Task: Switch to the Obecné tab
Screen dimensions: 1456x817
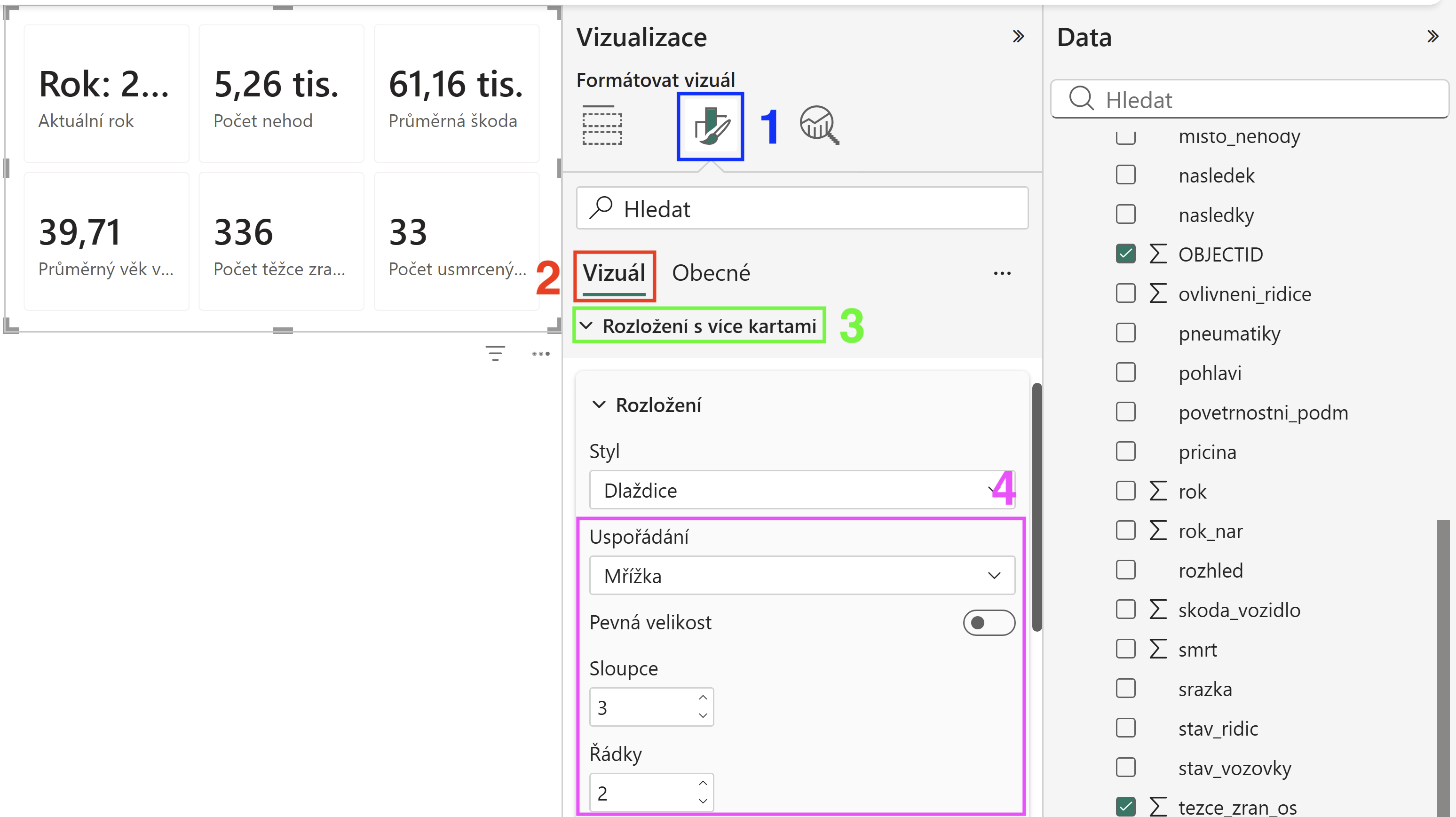Action: pos(711,274)
